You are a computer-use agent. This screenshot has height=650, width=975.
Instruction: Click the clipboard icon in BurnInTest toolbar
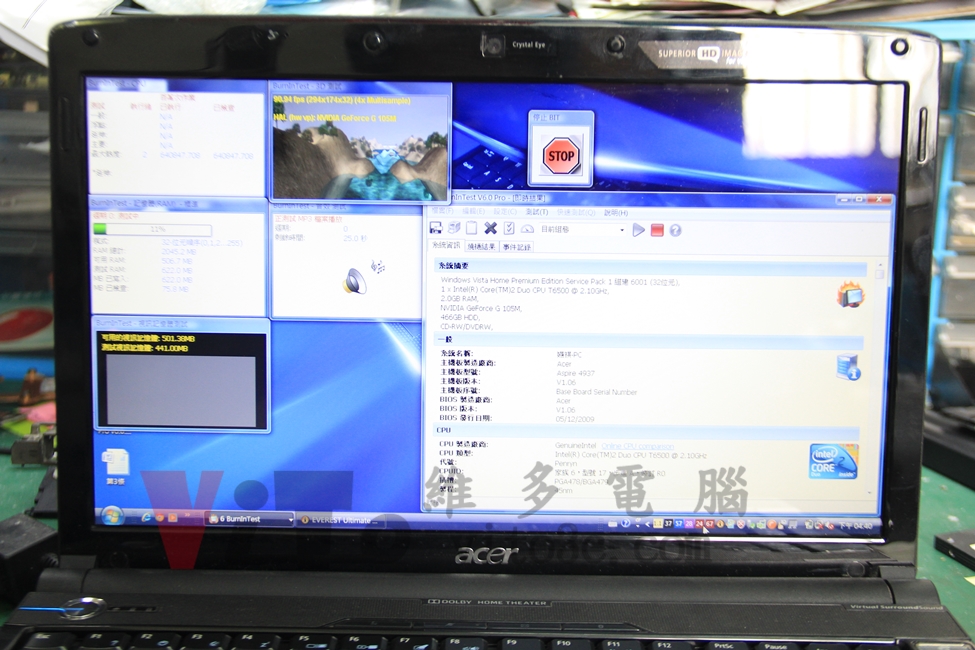tap(472, 228)
